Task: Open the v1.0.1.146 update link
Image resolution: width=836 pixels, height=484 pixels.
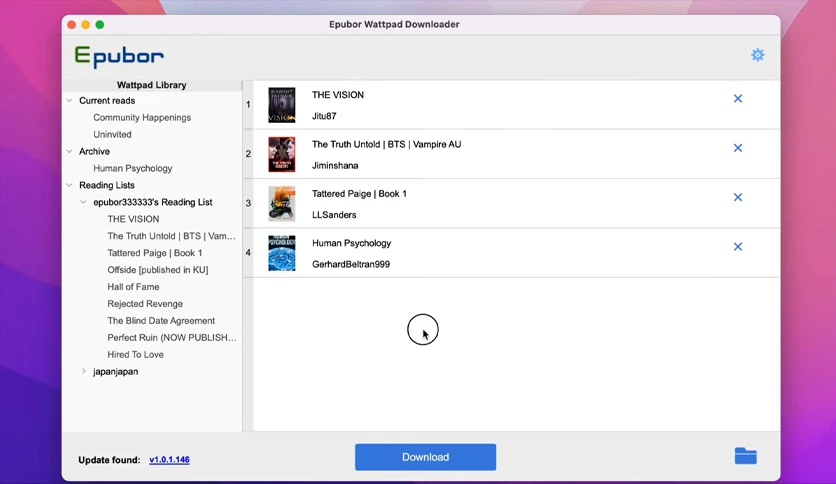Action: coord(169,459)
